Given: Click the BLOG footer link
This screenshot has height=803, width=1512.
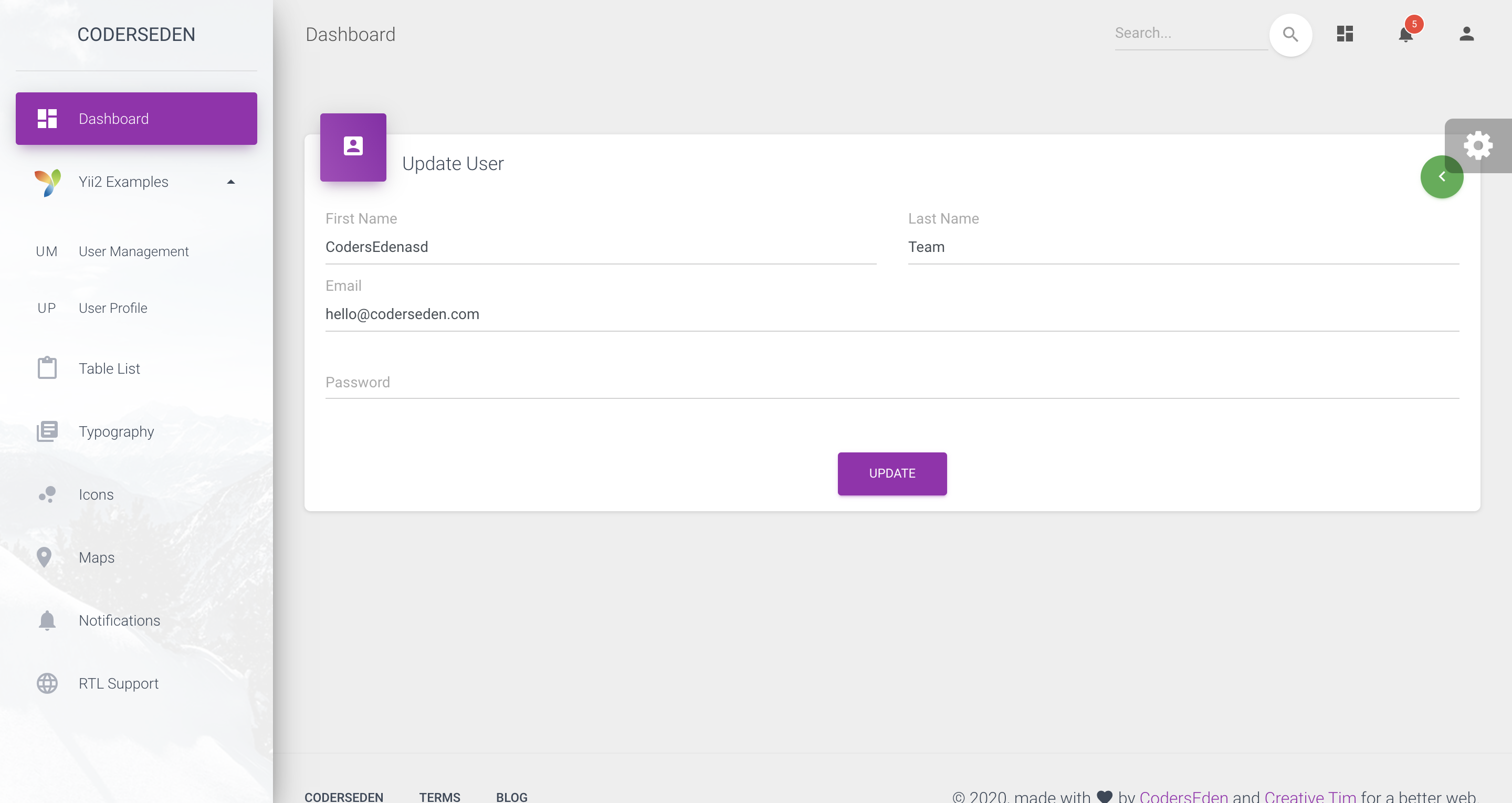Looking at the screenshot, I should 511,797.
